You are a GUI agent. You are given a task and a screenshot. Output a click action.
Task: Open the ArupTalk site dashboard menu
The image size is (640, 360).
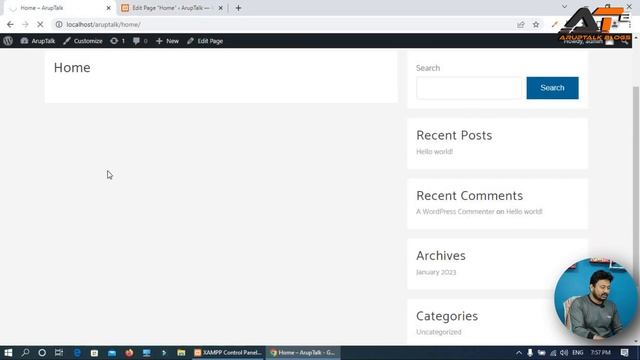(38, 41)
